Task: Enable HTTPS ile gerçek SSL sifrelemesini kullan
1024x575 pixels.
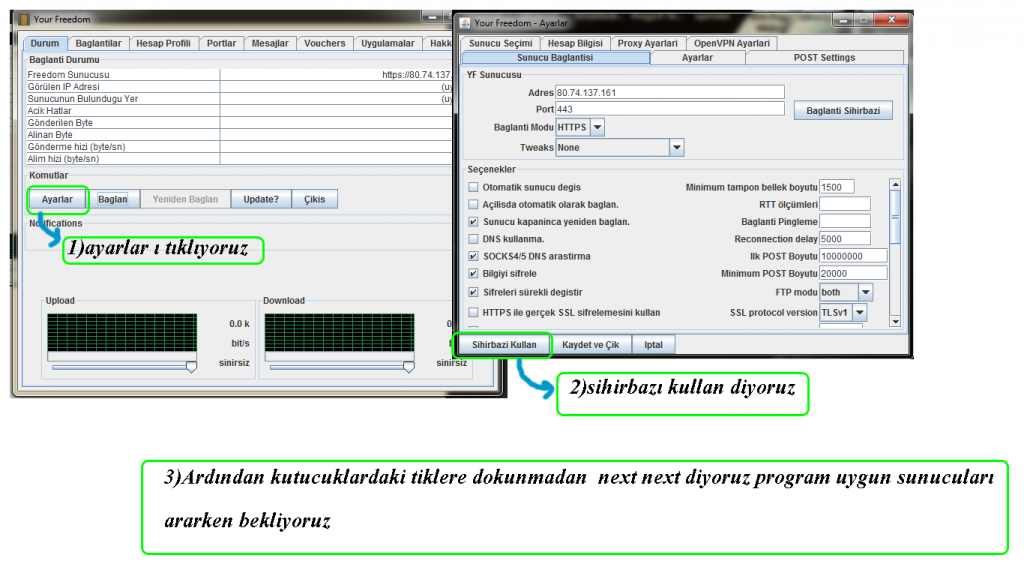Action: click(473, 312)
